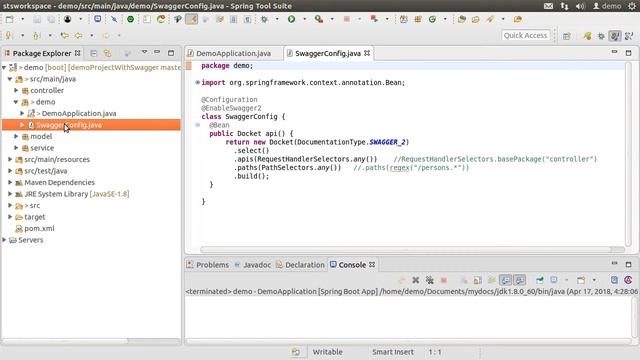Expand the service package
The width and height of the screenshot is (640, 360).
tap(16, 148)
